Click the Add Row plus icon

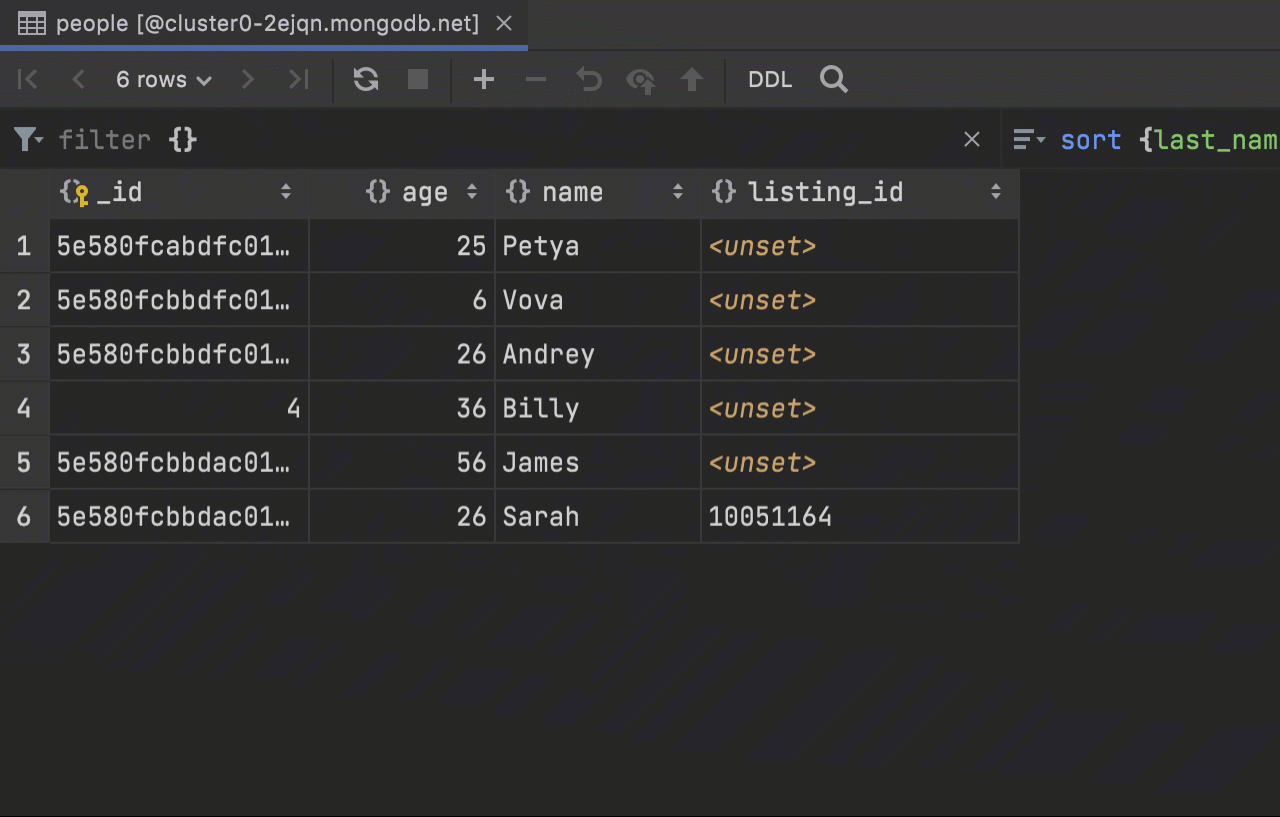[x=484, y=80]
